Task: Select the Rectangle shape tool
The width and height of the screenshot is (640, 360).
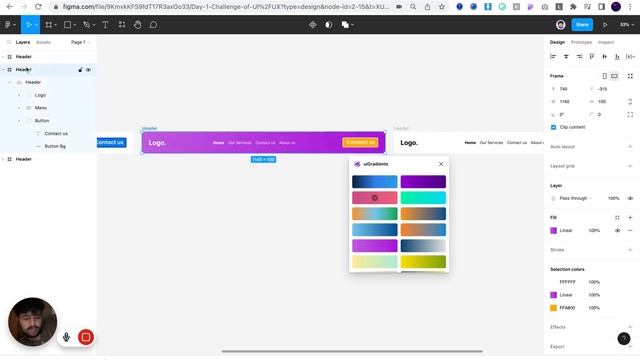Action: pyautogui.click(x=68, y=25)
